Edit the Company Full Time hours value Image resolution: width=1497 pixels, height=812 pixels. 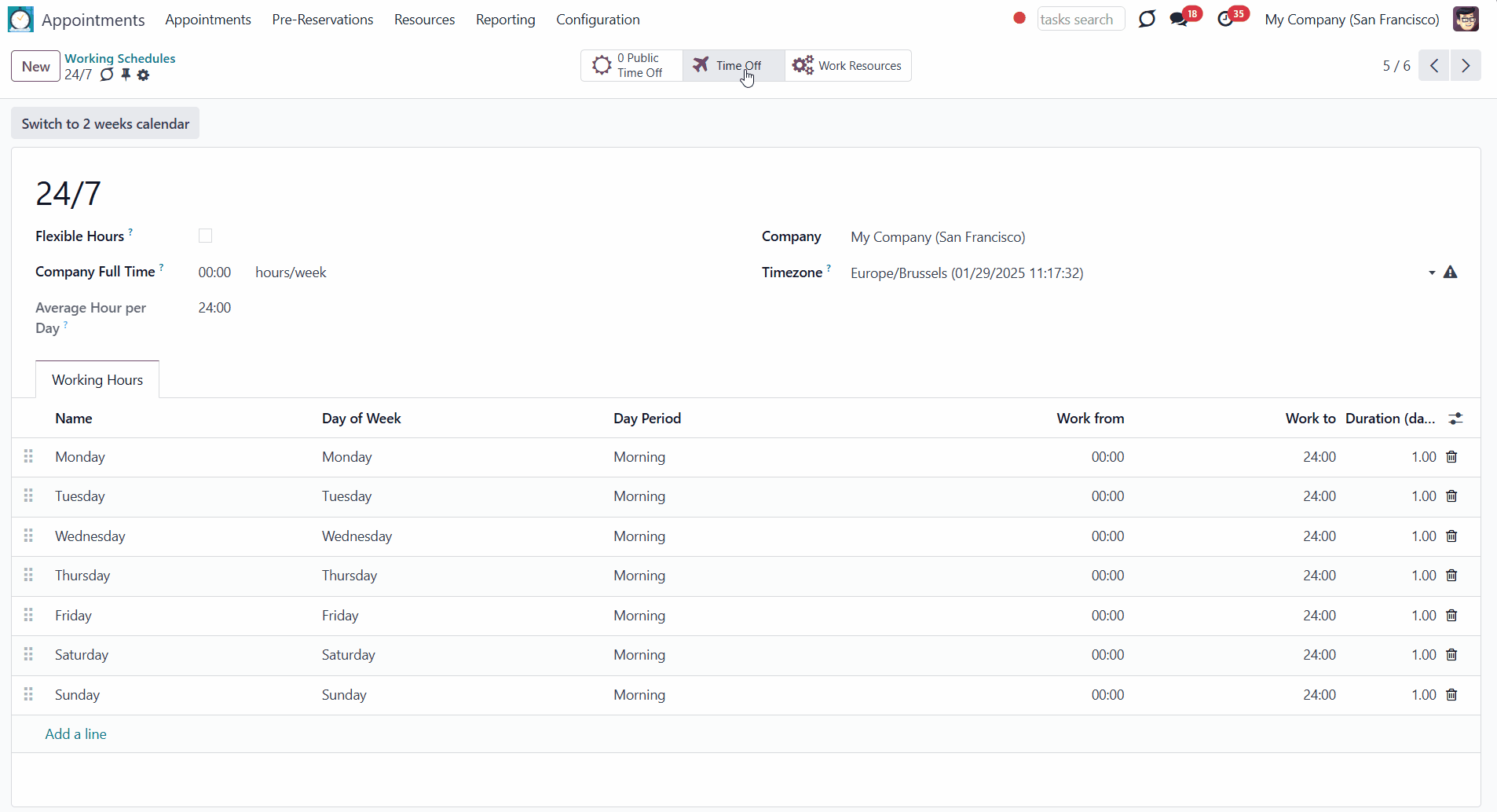214,272
